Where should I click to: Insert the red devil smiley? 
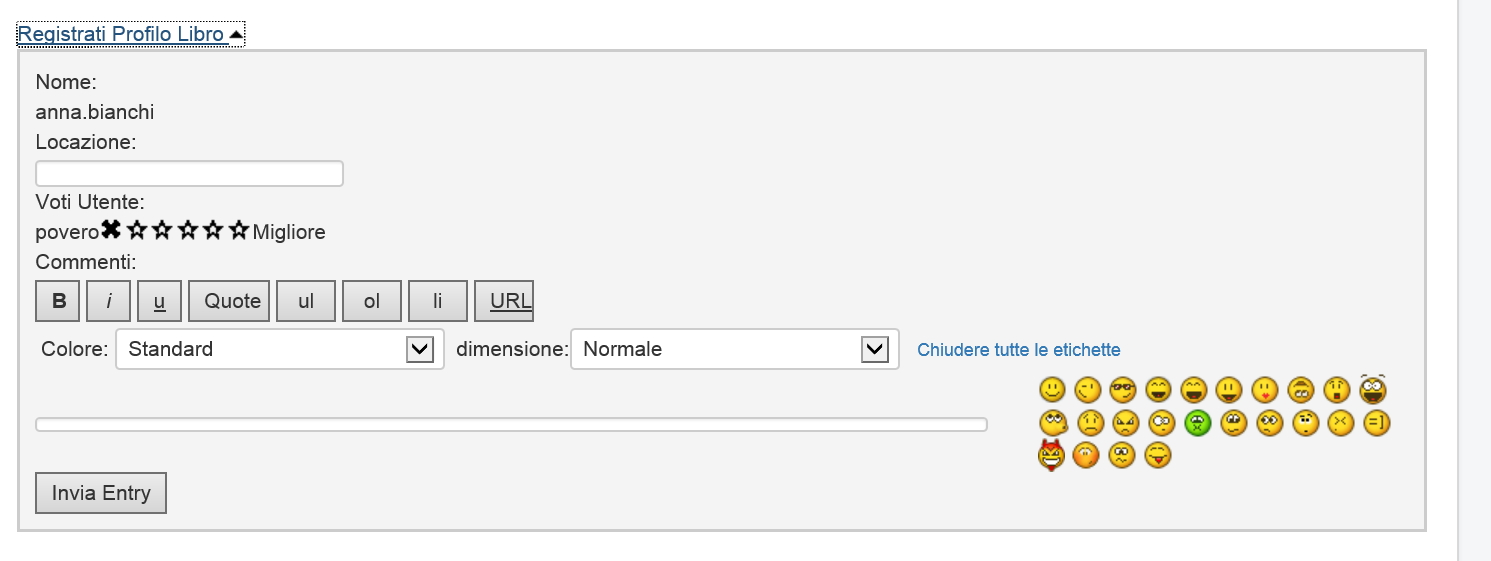click(1051, 455)
